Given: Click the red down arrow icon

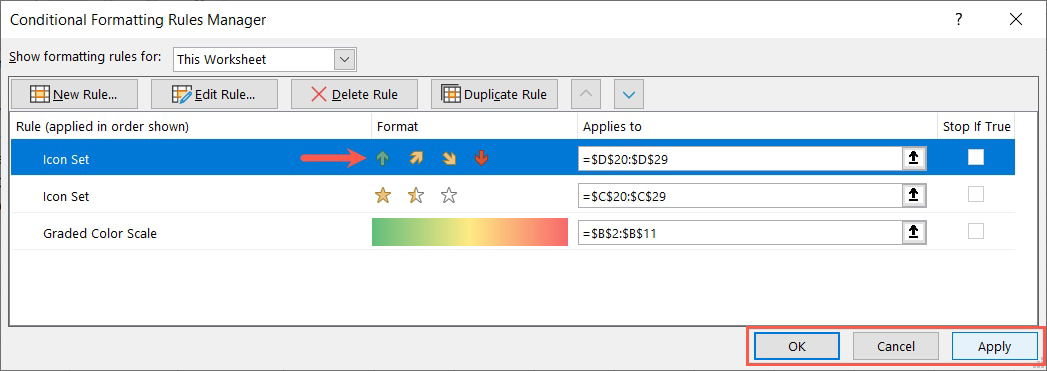Looking at the screenshot, I should (481, 158).
